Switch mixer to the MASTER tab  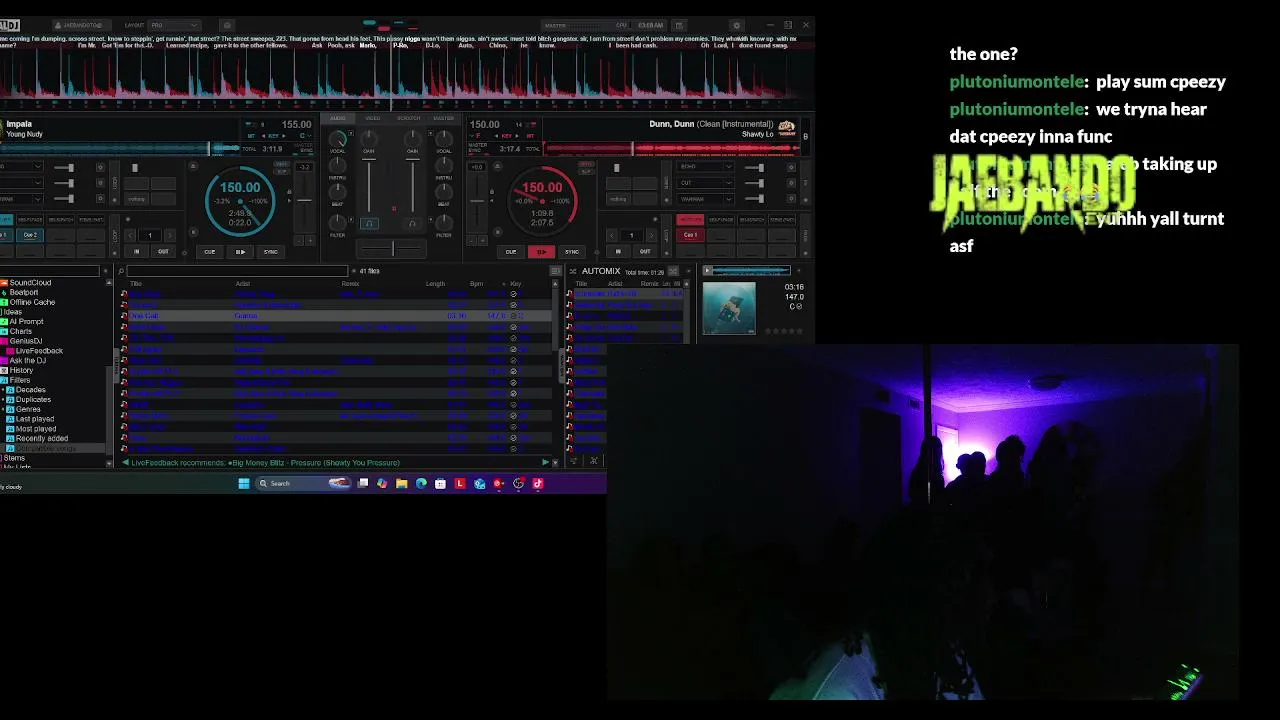[443, 118]
